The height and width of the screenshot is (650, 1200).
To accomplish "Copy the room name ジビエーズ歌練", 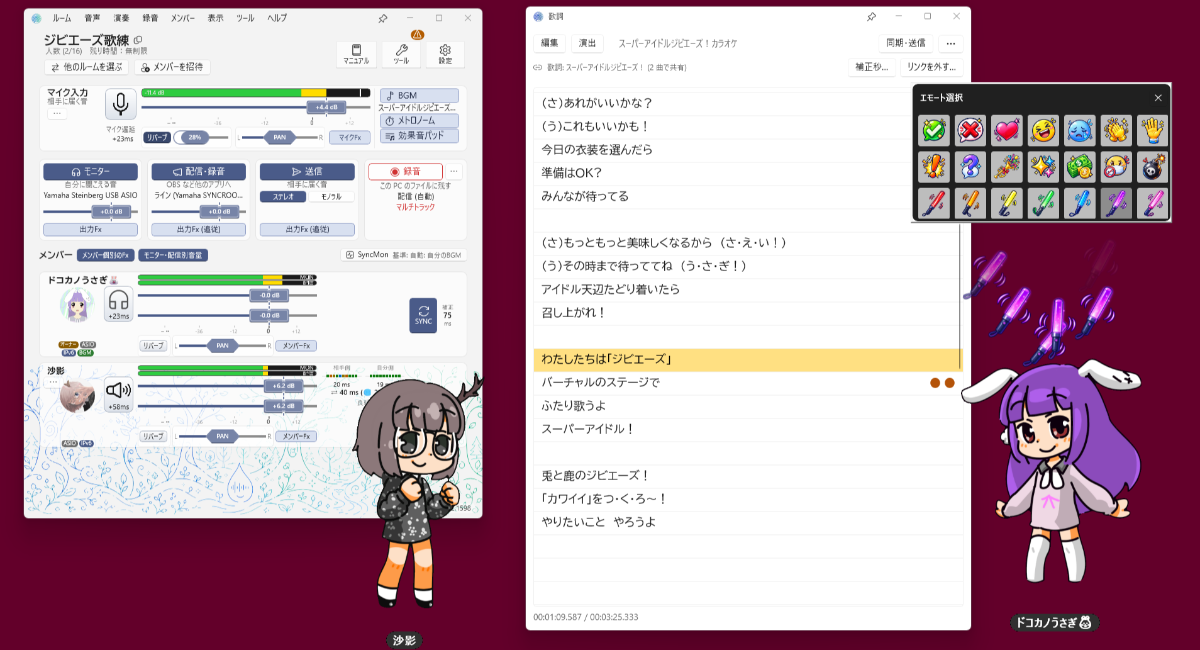I will coord(138,40).
